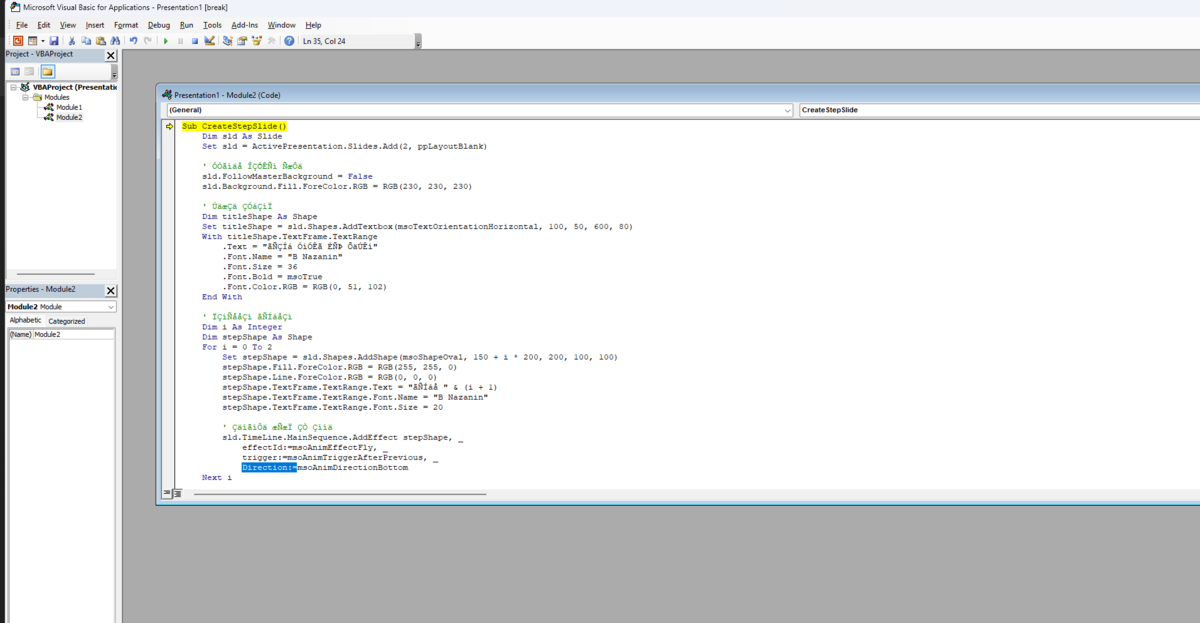
Task: Switch to the Categorized properties tab
Action: (x=67, y=321)
